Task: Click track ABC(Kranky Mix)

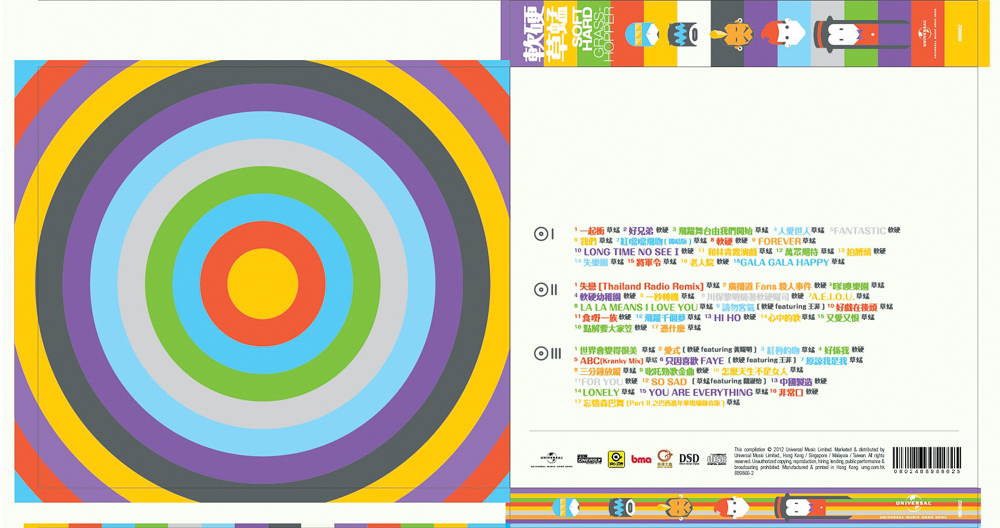Action: 612,361
